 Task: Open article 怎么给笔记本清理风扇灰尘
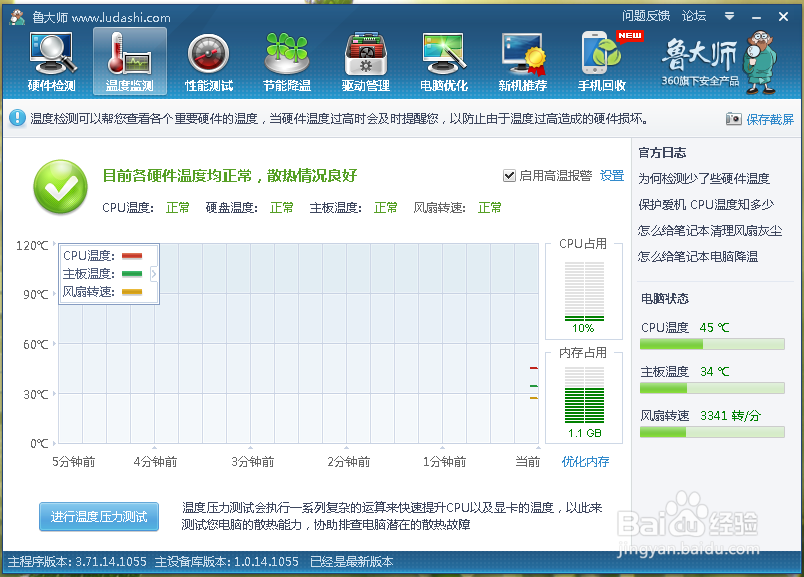pos(710,231)
